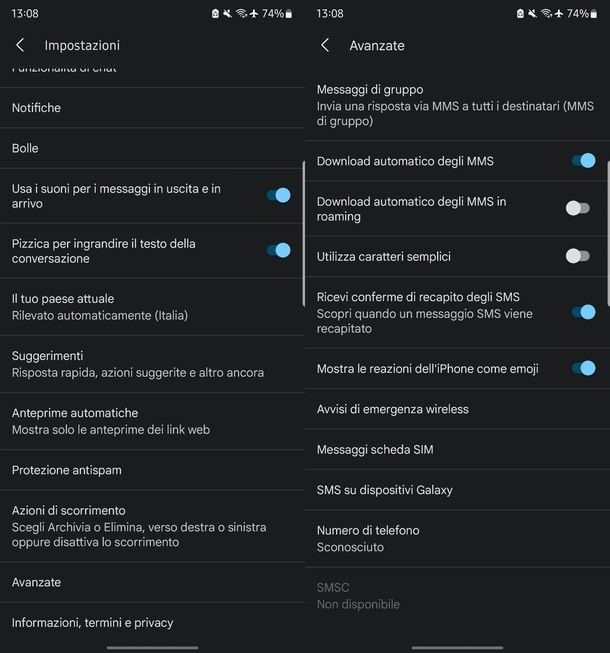This screenshot has height=653, width=610.
Task: Open Informazioni, termini e privacy
Action: [152, 623]
